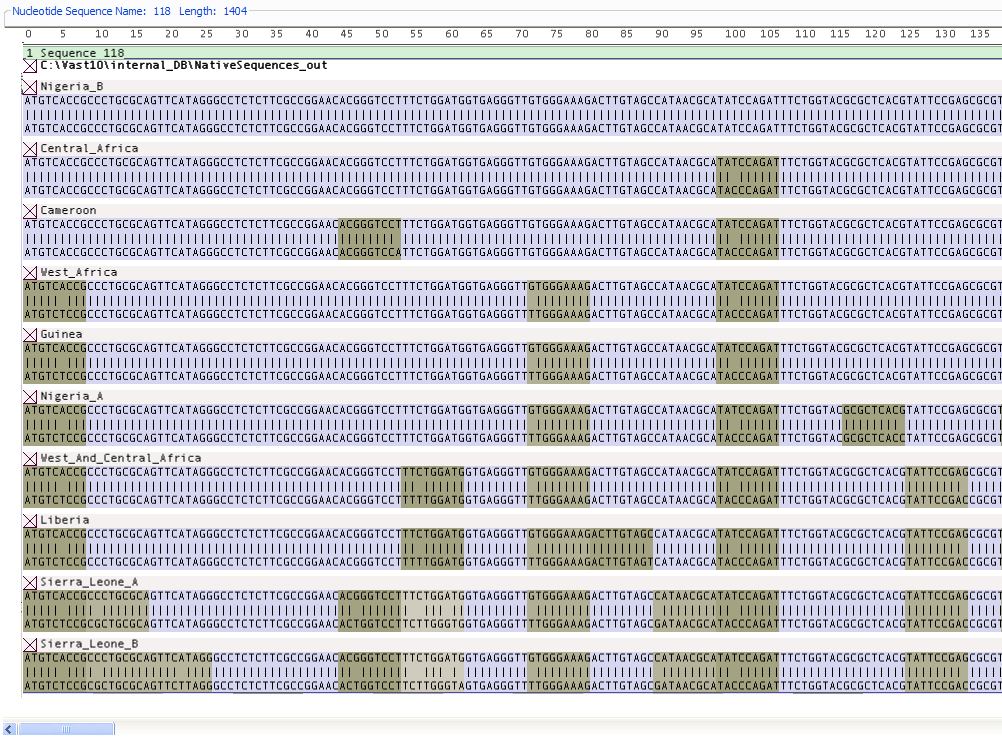This screenshot has height=738, width=1002.
Task: Toggle the Nigeria_A alignment checkbox
Action: pyautogui.click(x=30, y=397)
